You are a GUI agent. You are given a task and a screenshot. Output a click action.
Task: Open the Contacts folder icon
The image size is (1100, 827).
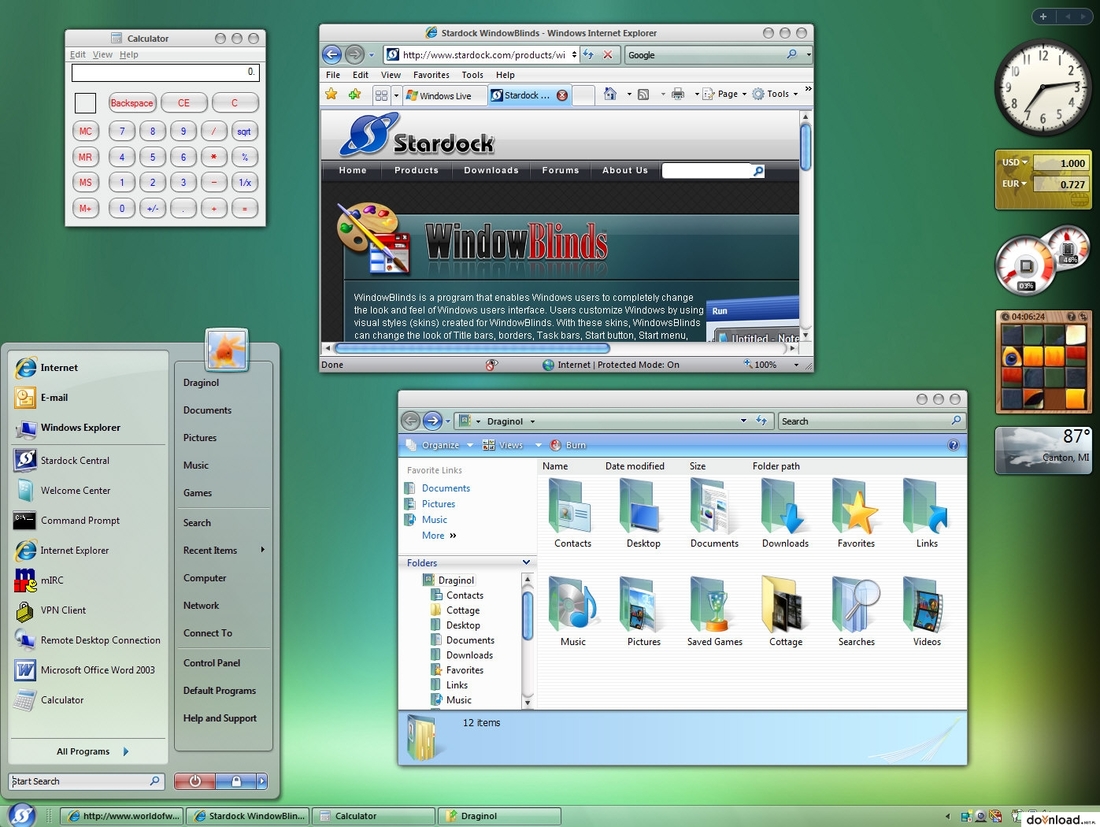point(572,506)
